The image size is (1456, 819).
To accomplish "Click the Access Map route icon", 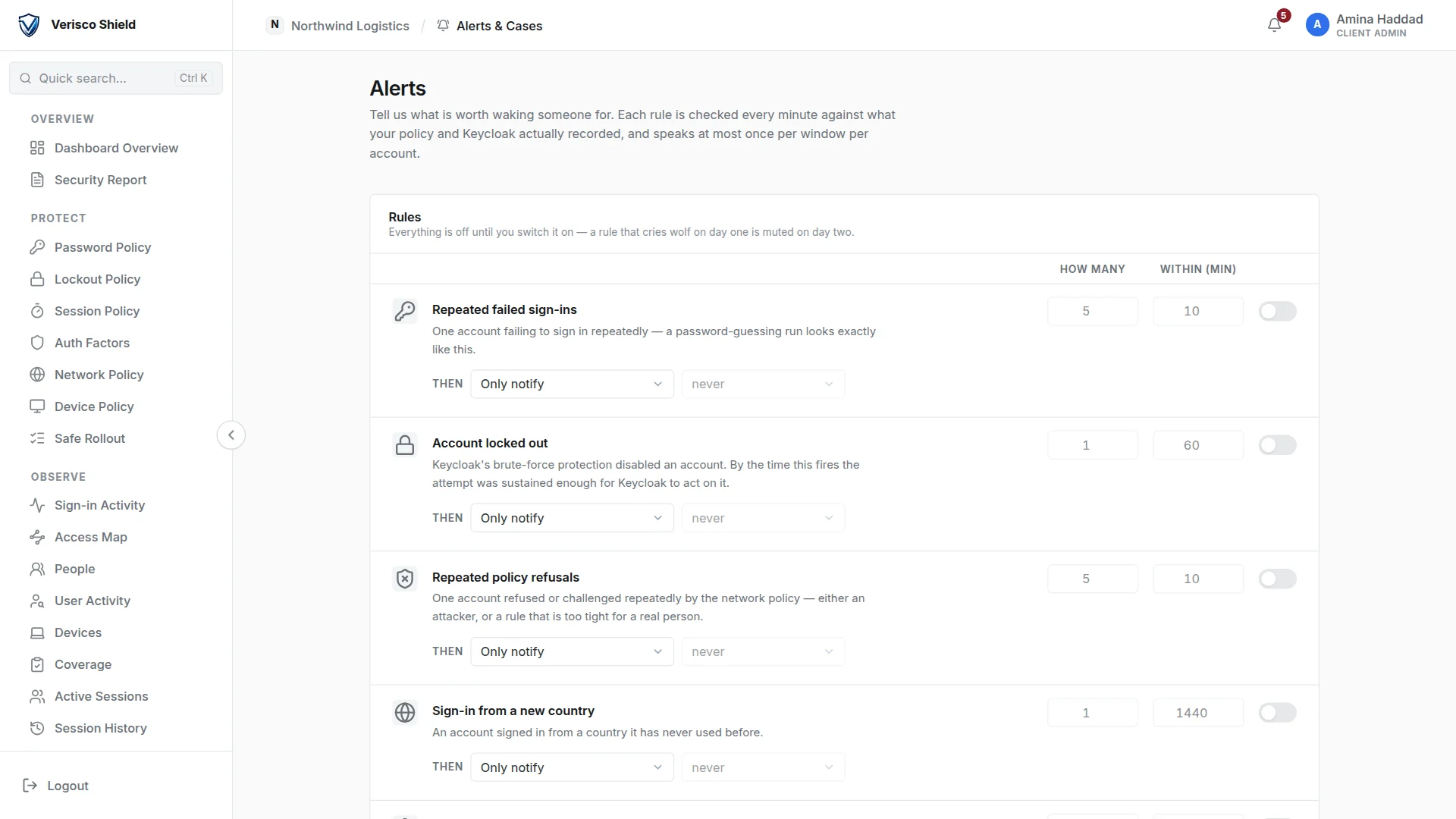I will point(37,537).
